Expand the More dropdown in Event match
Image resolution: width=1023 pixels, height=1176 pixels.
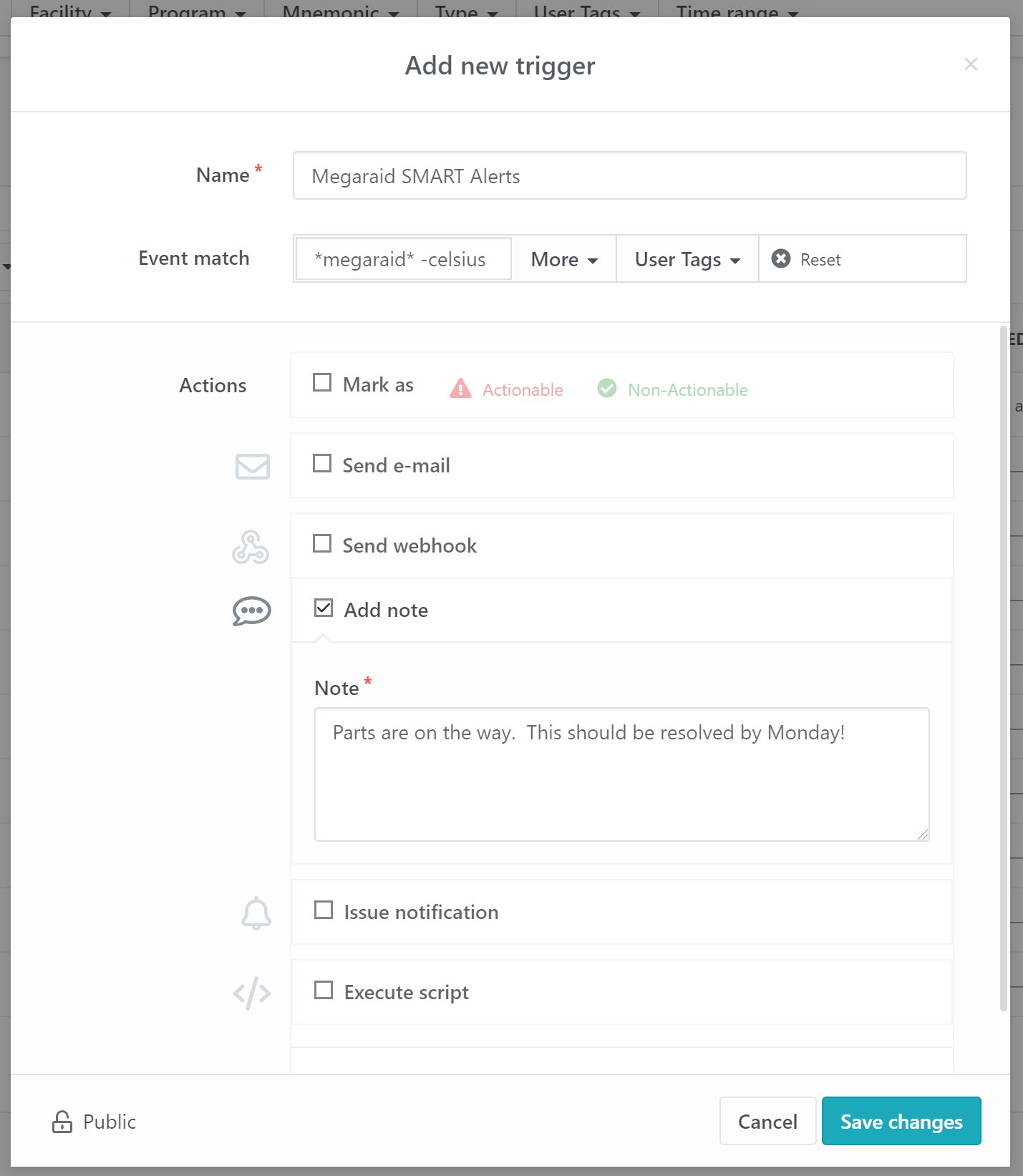click(563, 259)
